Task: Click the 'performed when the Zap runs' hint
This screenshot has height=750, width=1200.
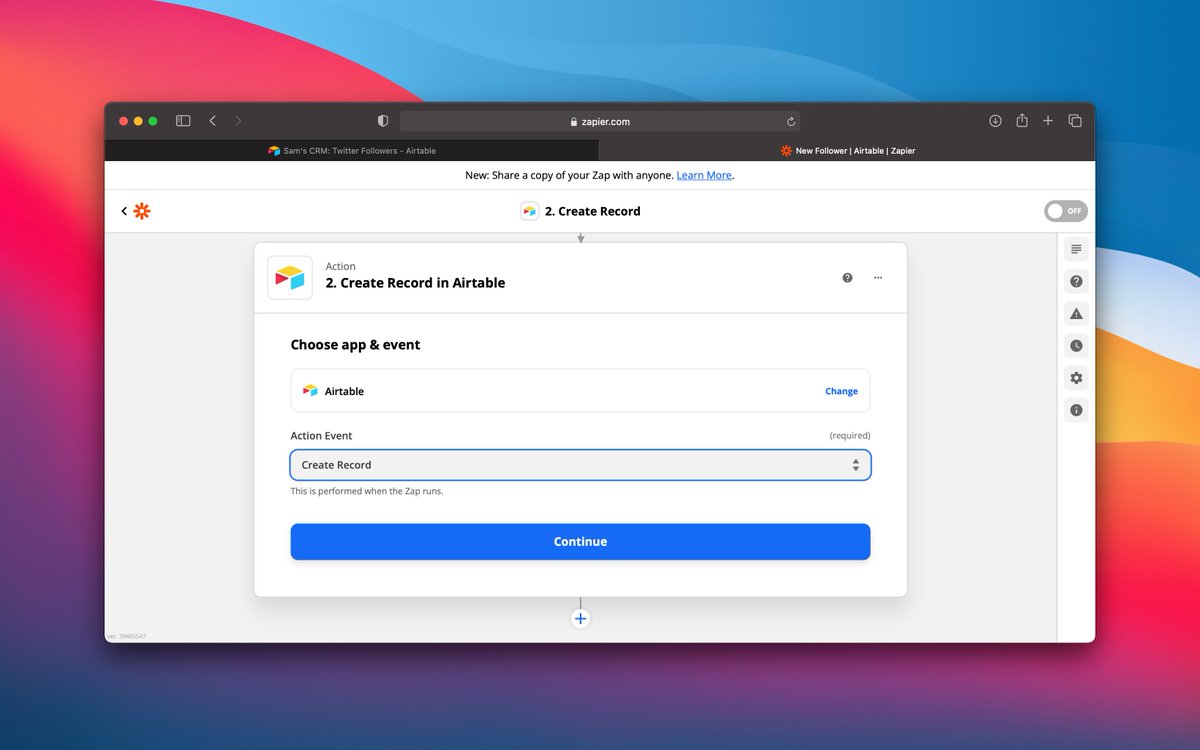Action: [x=366, y=491]
